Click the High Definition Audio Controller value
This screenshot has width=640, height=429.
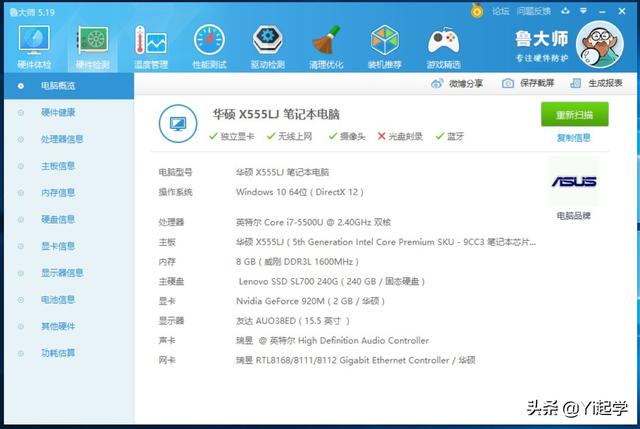[332, 340]
